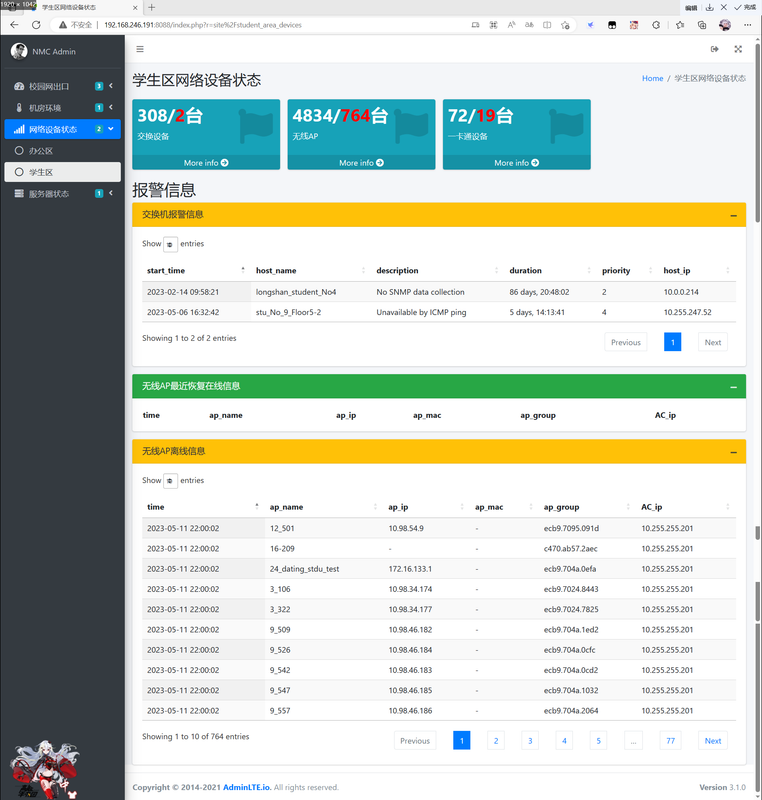Click the longshan_student_No4 host name cell
The width and height of the screenshot is (762, 800).
296,292
